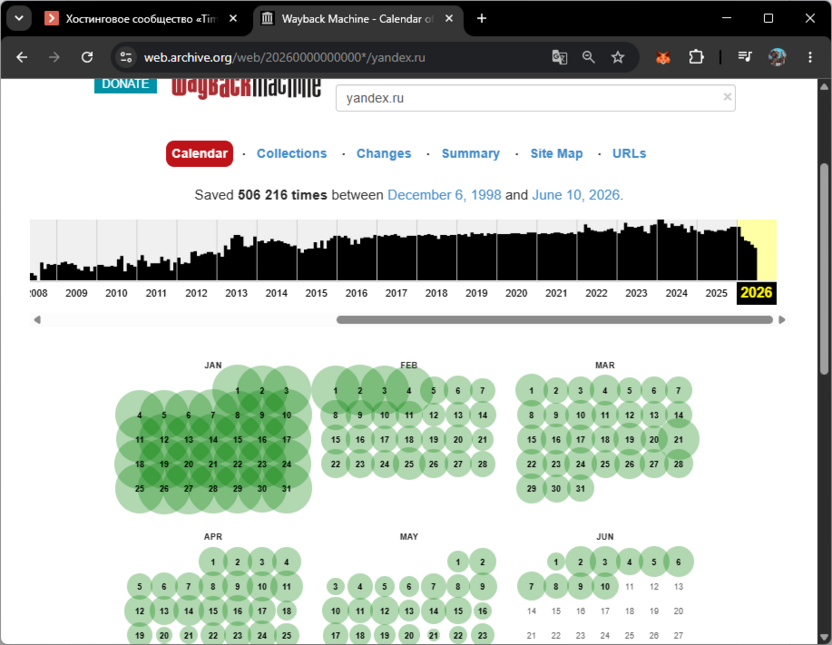The height and width of the screenshot is (645, 832).
Task: Click the DONATE button
Action: coord(125,85)
